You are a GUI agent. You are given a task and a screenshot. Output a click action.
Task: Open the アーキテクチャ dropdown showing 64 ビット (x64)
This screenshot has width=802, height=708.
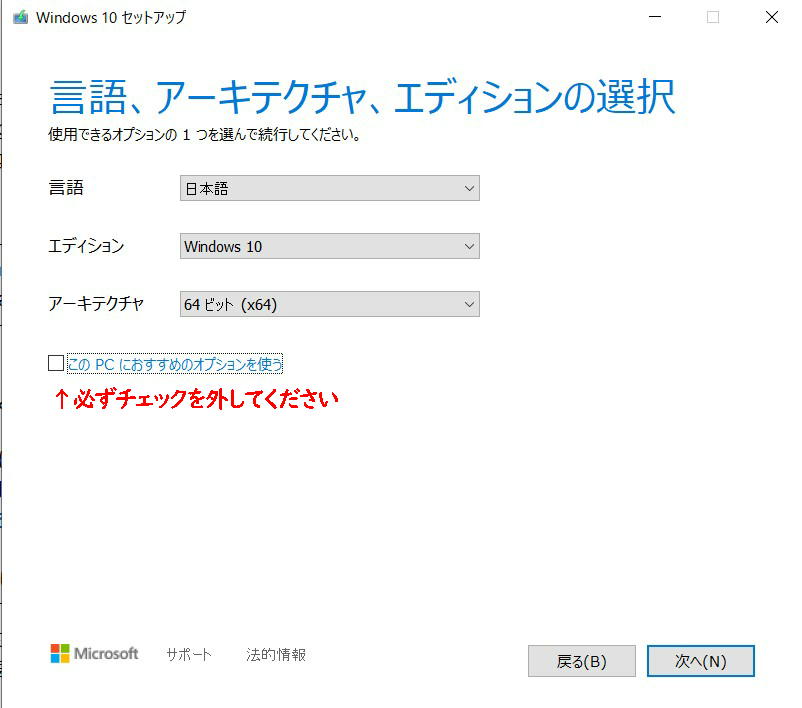pyautogui.click(x=329, y=304)
